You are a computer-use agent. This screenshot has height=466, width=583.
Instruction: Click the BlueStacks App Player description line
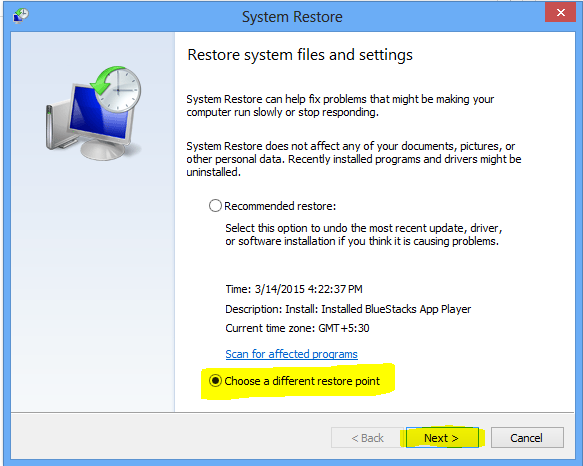pyautogui.click(x=348, y=309)
